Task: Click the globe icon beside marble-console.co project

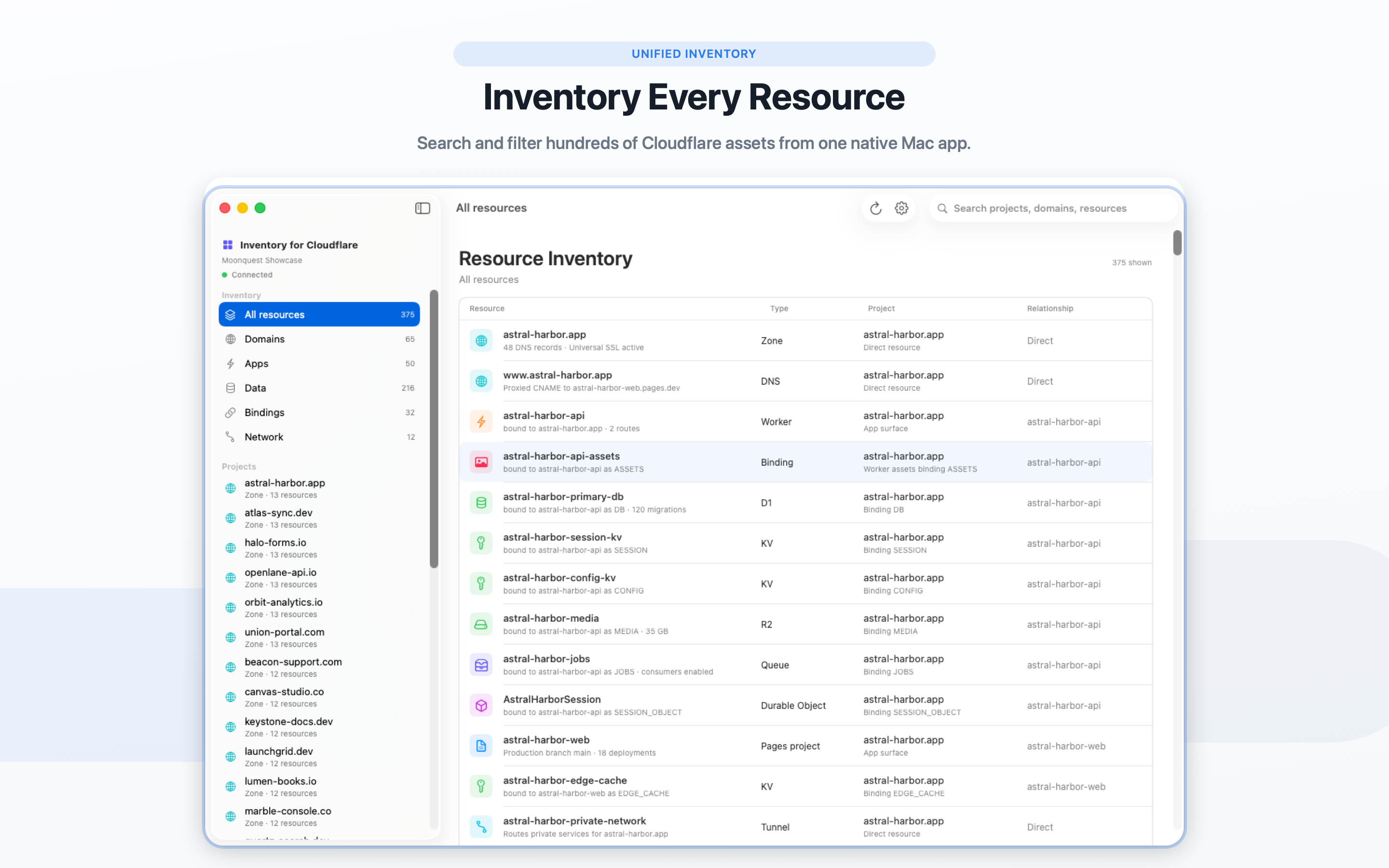Action: (x=230, y=816)
